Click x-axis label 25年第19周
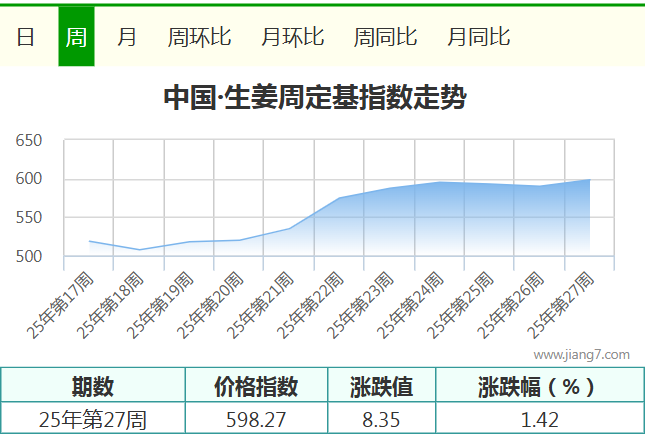The width and height of the screenshot is (645, 440). click(x=160, y=305)
